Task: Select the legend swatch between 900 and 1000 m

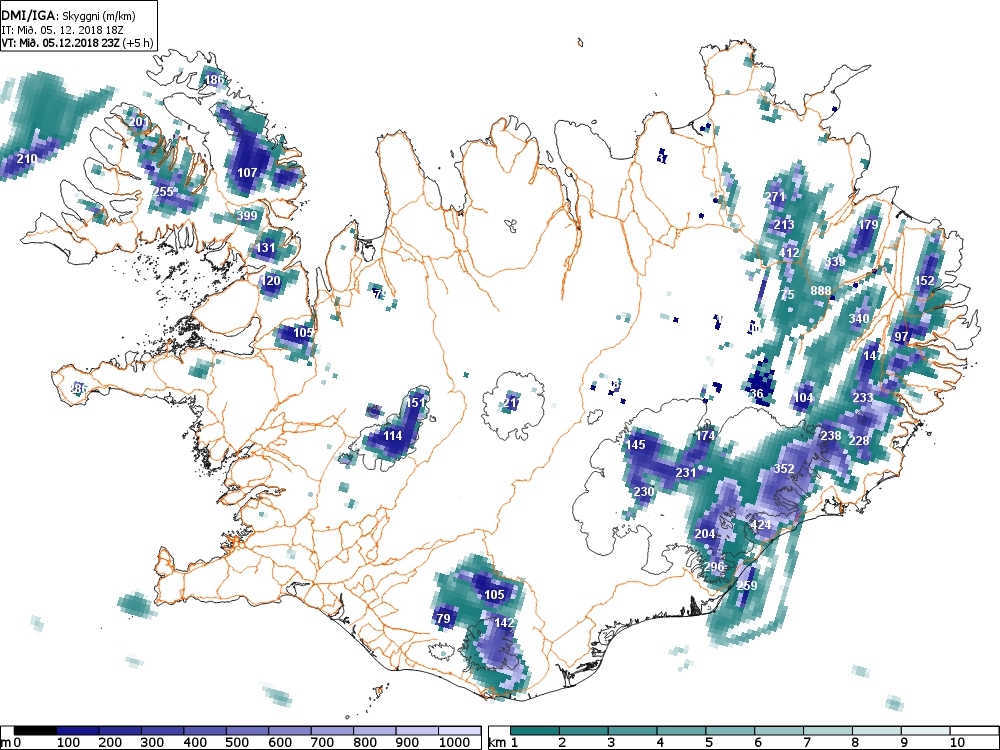Action: [x=417, y=731]
